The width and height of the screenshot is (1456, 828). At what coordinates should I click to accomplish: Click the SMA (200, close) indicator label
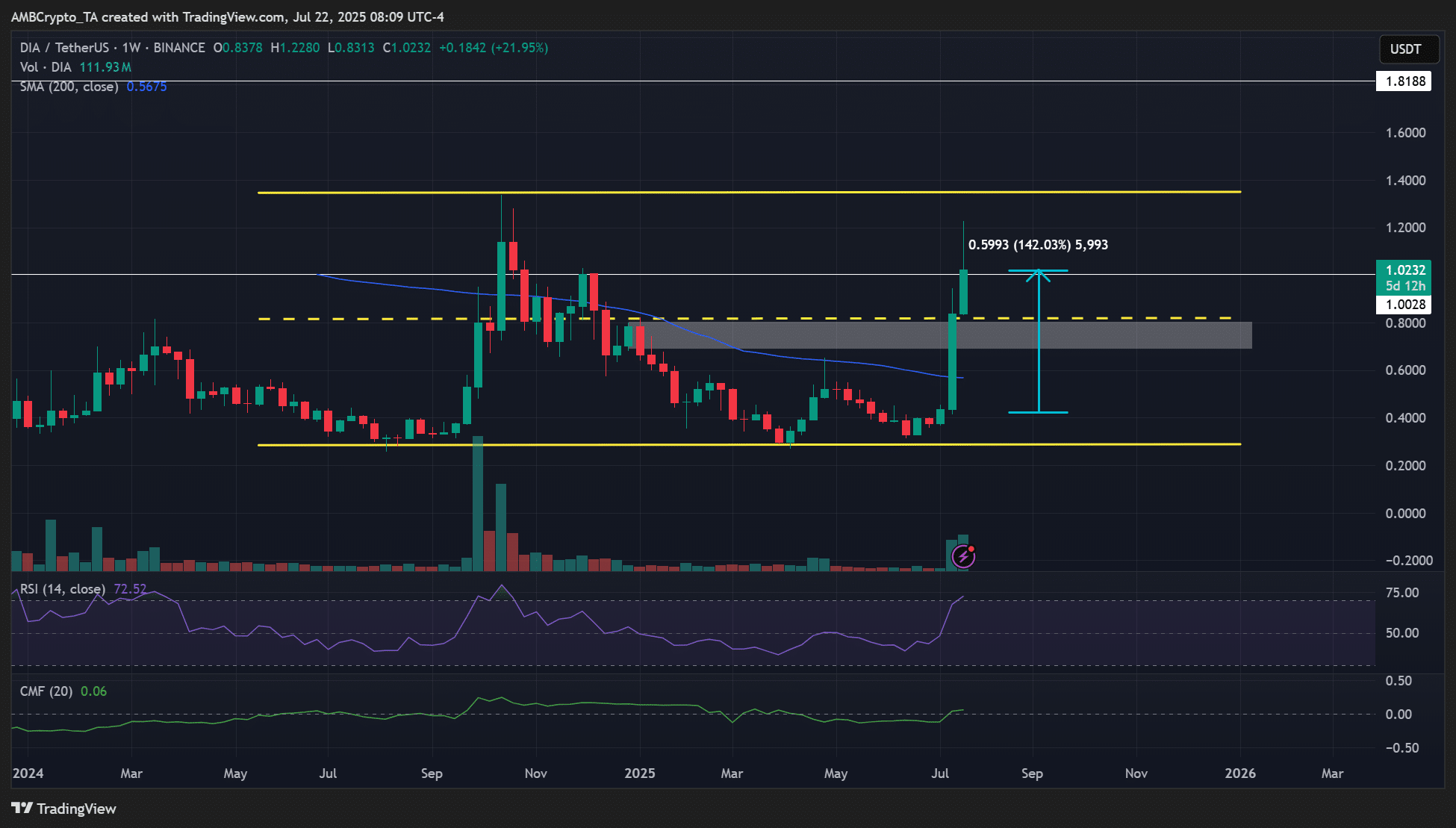[69, 87]
